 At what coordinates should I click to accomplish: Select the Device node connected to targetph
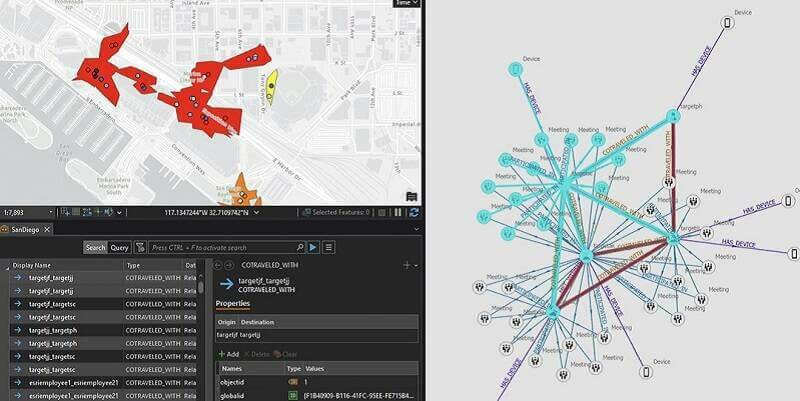pyautogui.click(x=728, y=23)
